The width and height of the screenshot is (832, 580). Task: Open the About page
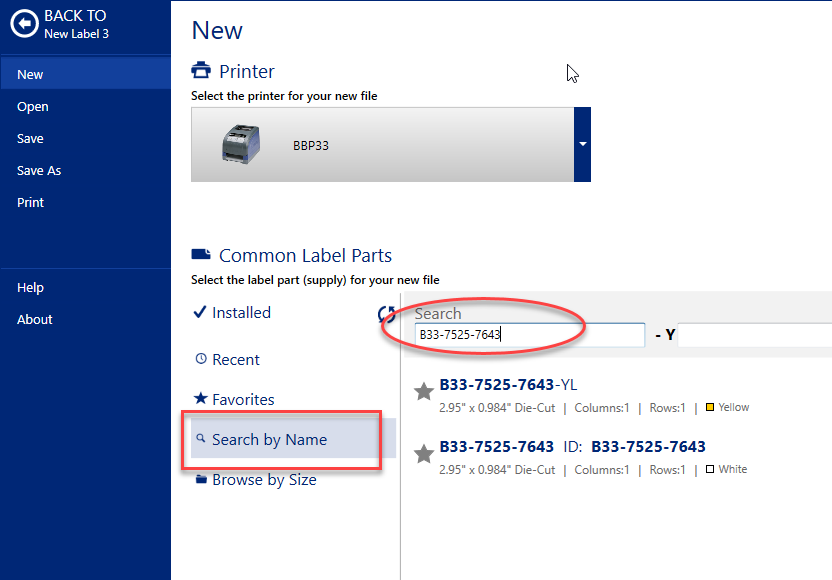coord(35,320)
